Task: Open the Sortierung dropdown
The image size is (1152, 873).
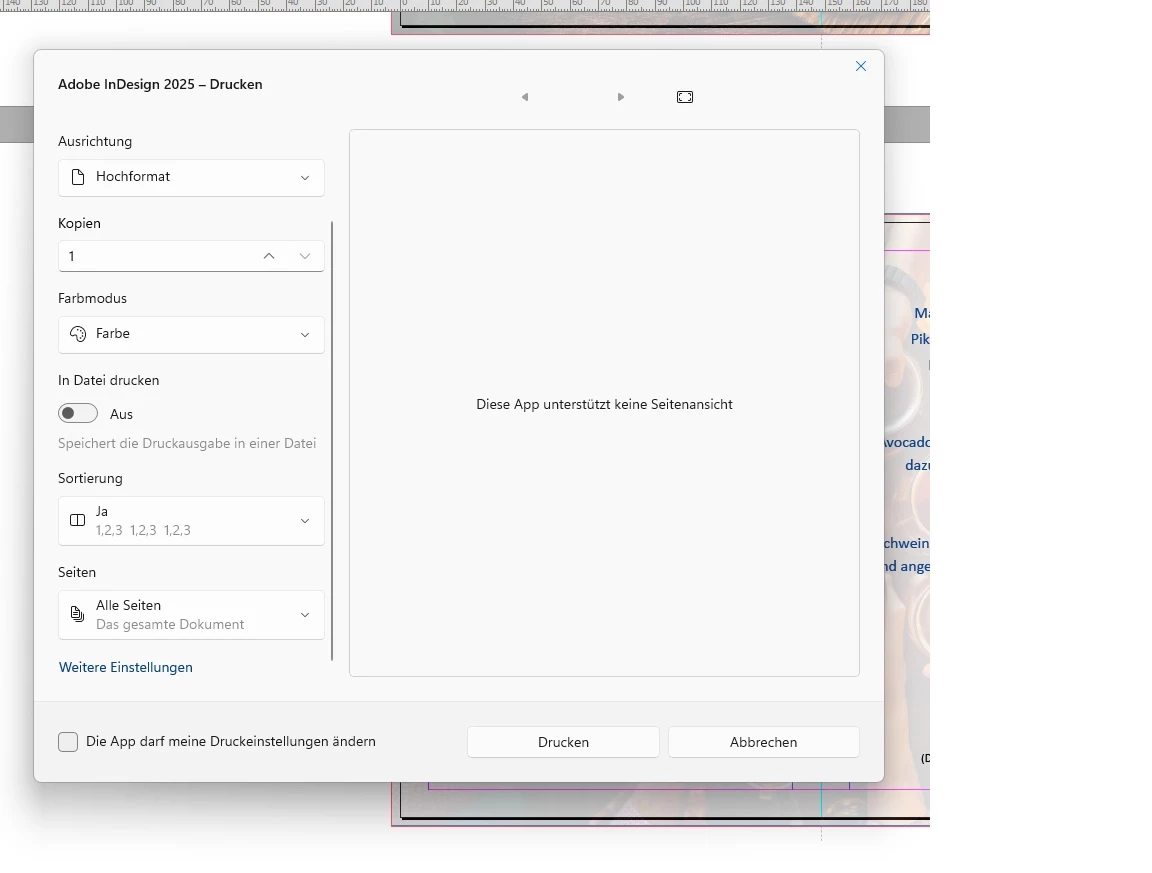Action: (x=191, y=520)
